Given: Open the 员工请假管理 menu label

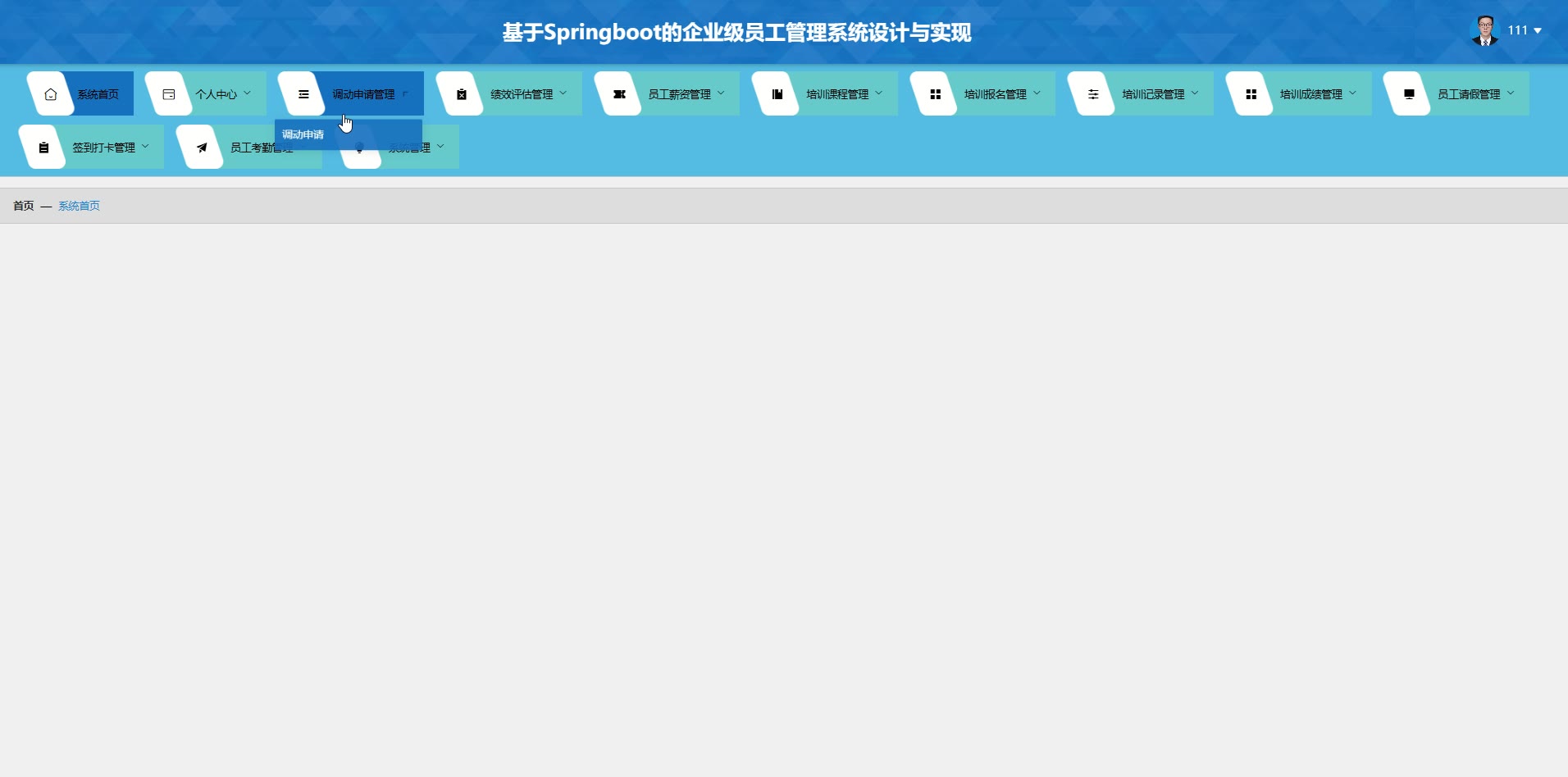Looking at the screenshot, I should point(1469,94).
